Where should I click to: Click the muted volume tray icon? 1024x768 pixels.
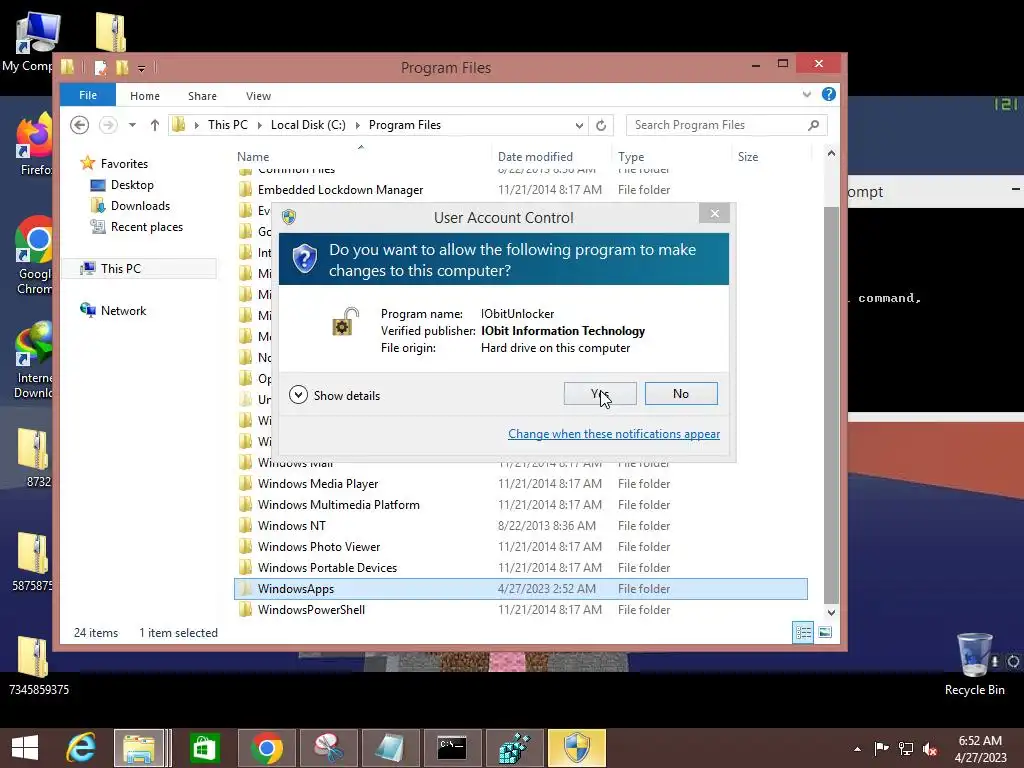(x=930, y=749)
